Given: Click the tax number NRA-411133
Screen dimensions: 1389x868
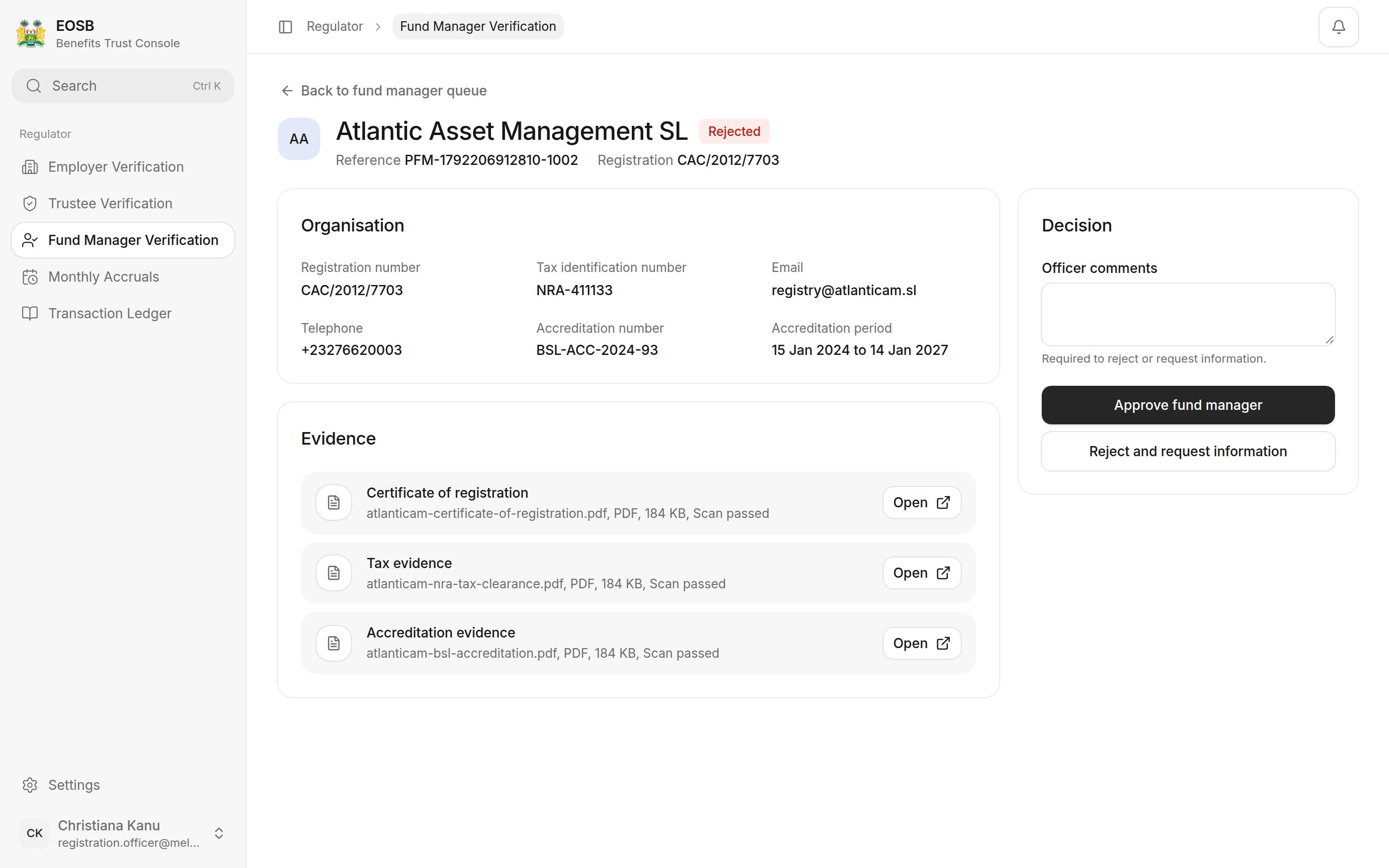Looking at the screenshot, I should coord(574,290).
